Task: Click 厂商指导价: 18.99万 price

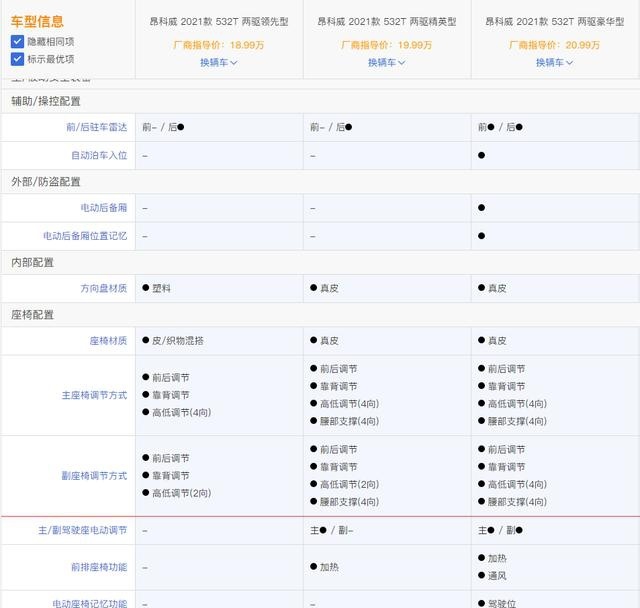Action: (219, 45)
